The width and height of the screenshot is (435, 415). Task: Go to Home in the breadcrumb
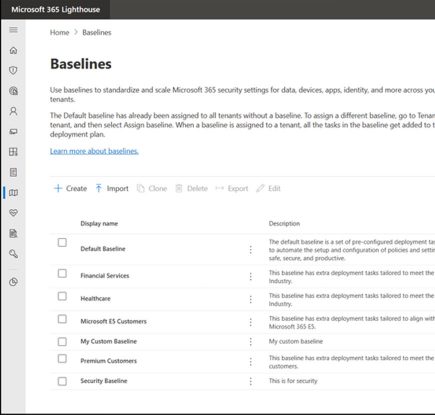point(59,32)
